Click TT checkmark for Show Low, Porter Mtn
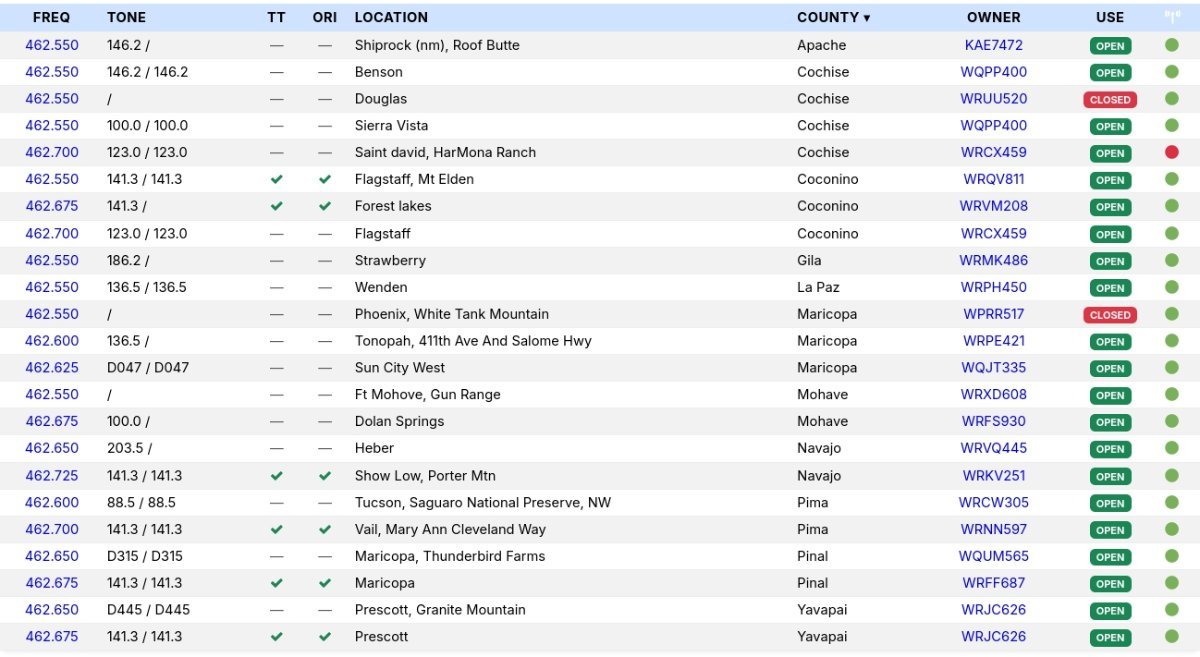This screenshot has width=1200, height=657. pyautogui.click(x=277, y=476)
